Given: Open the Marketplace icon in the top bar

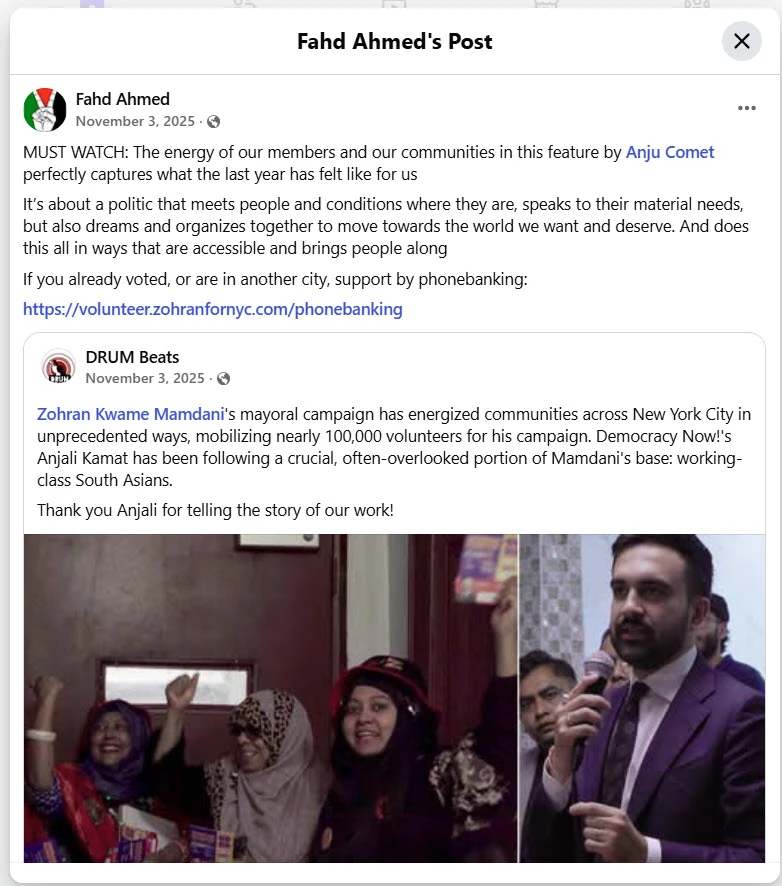Looking at the screenshot, I should [x=545, y=3].
